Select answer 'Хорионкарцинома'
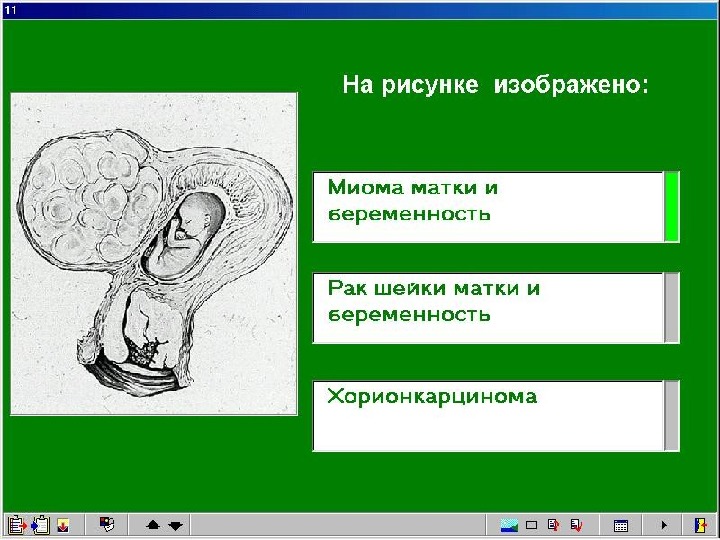 tap(488, 416)
